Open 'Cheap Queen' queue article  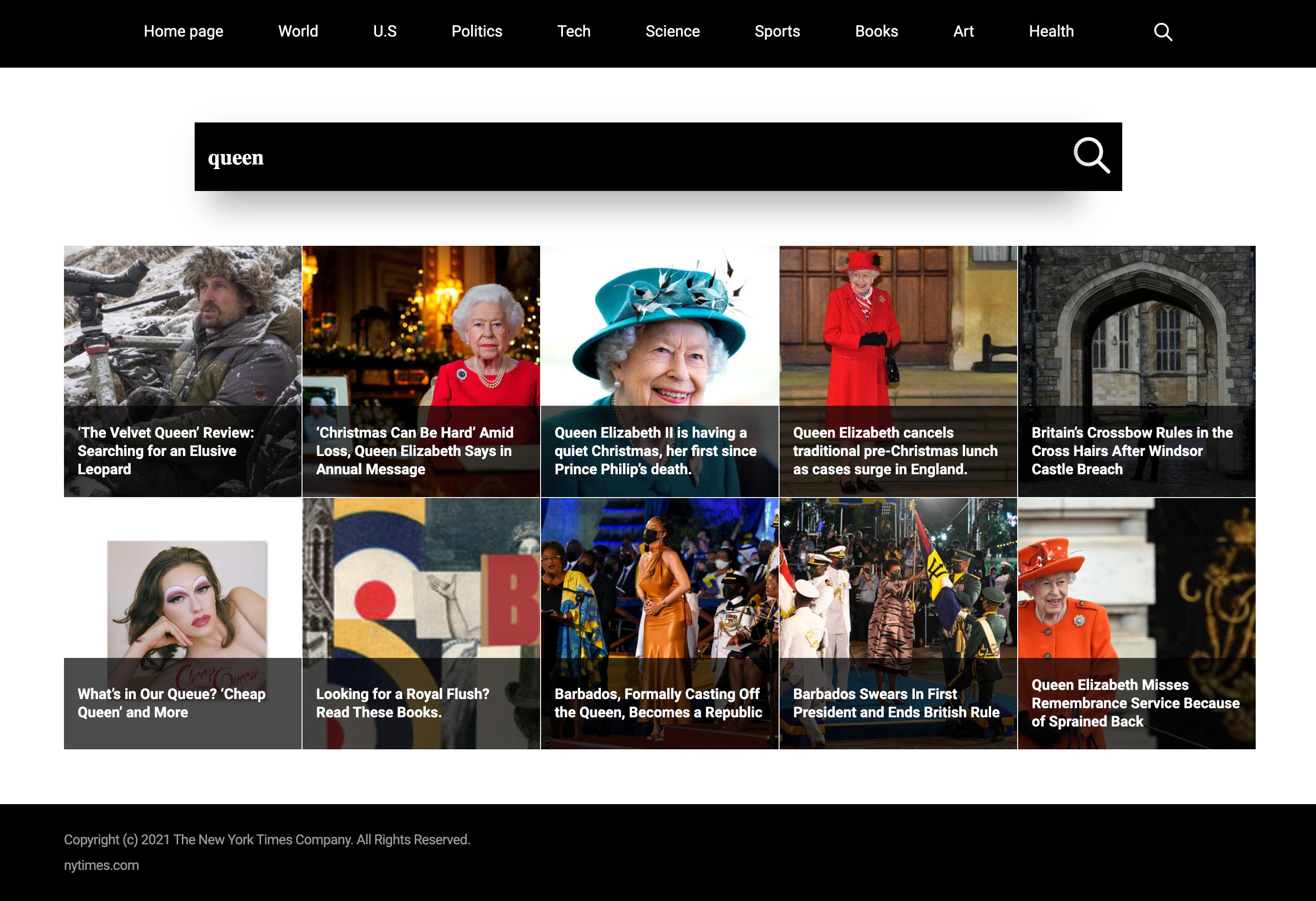click(182, 624)
